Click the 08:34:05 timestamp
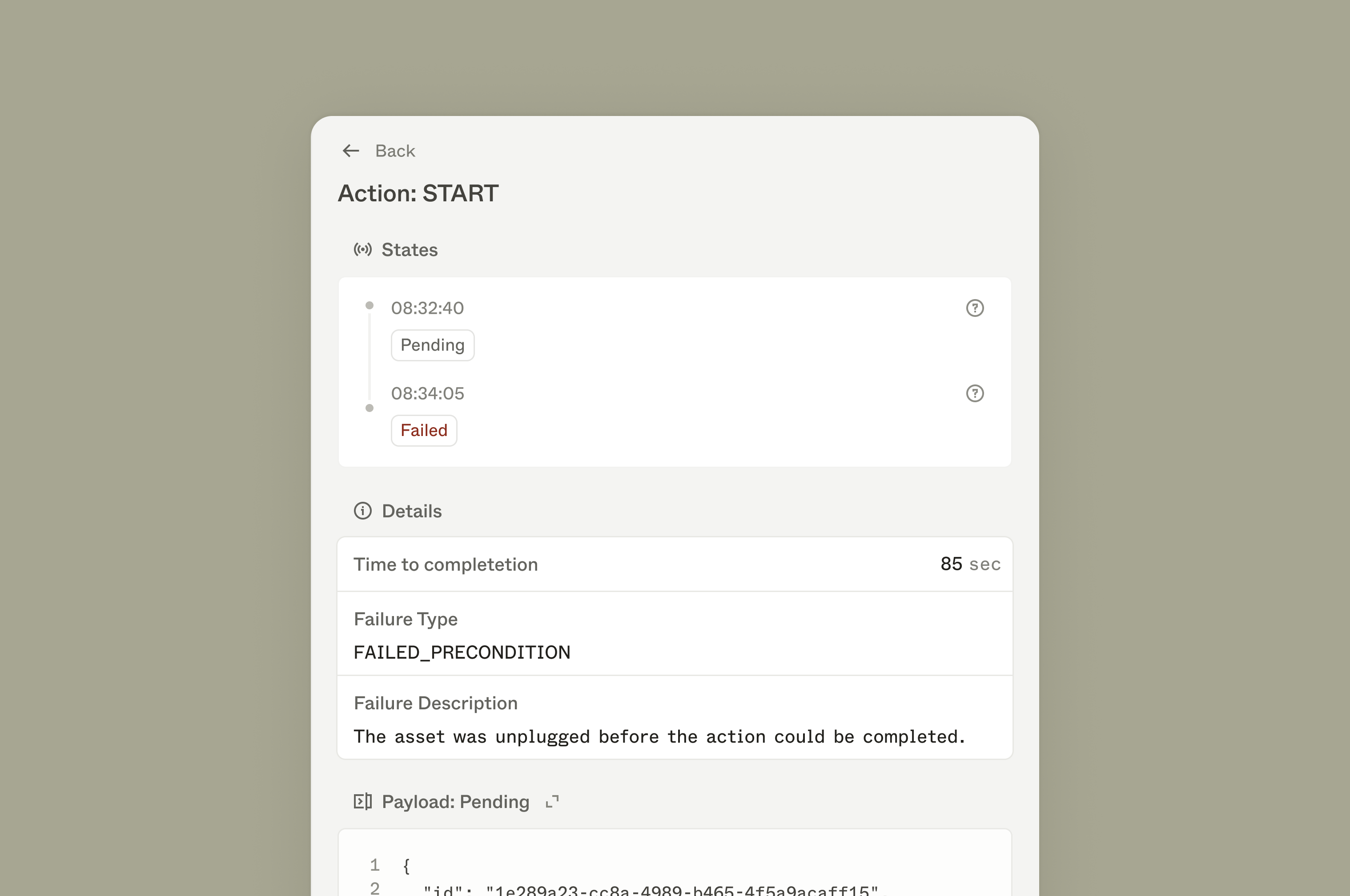1350x896 pixels. [x=427, y=393]
